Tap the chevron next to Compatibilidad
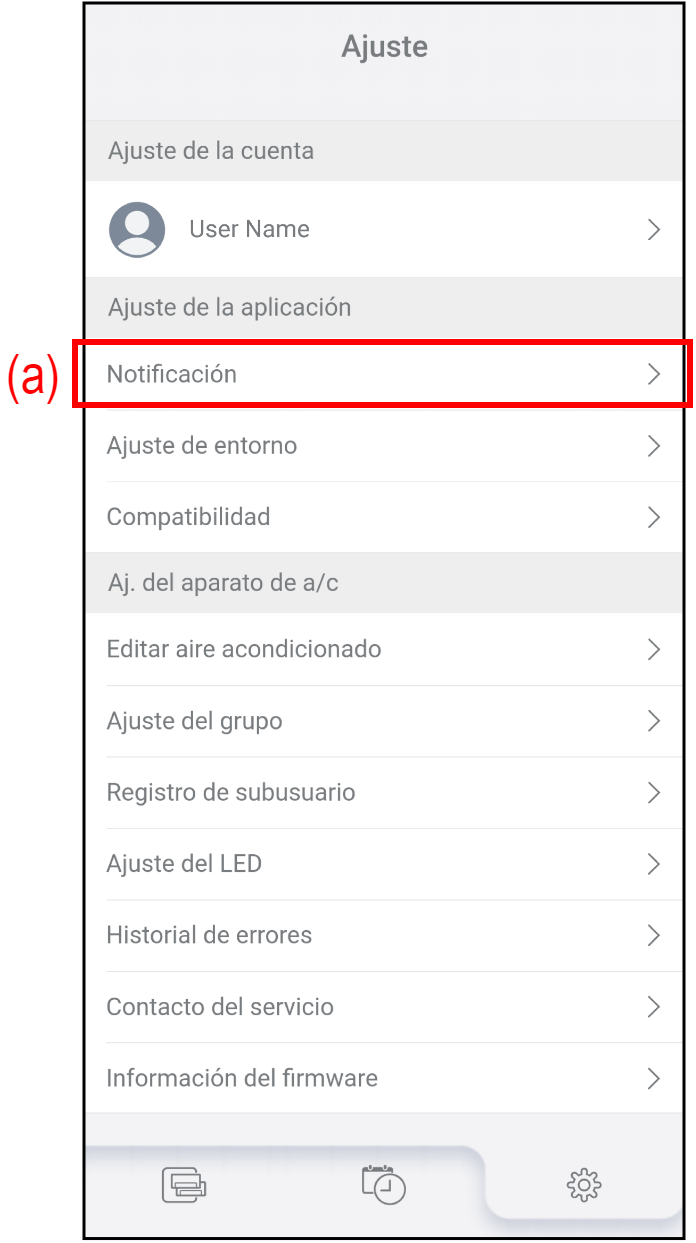The width and height of the screenshot is (696, 1243). (x=654, y=517)
